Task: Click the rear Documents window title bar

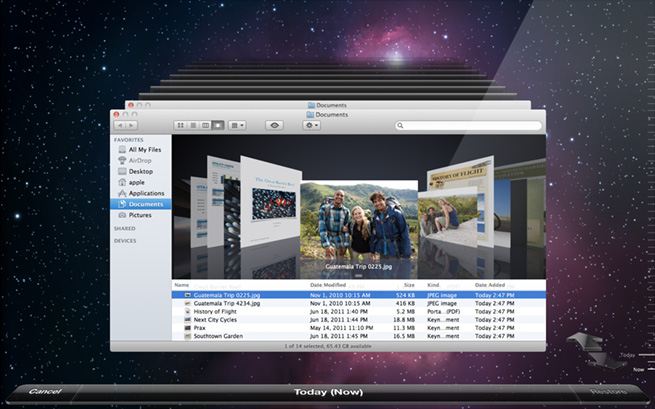Action: click(328, 105)
